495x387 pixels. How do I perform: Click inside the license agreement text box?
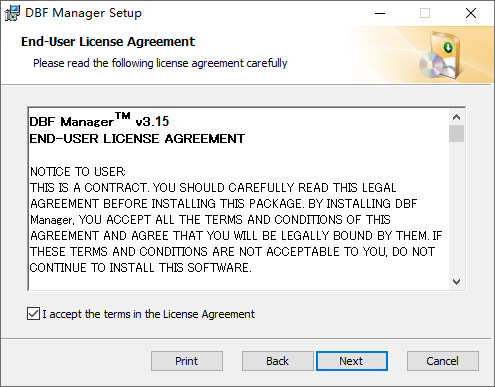click(238, 199)
